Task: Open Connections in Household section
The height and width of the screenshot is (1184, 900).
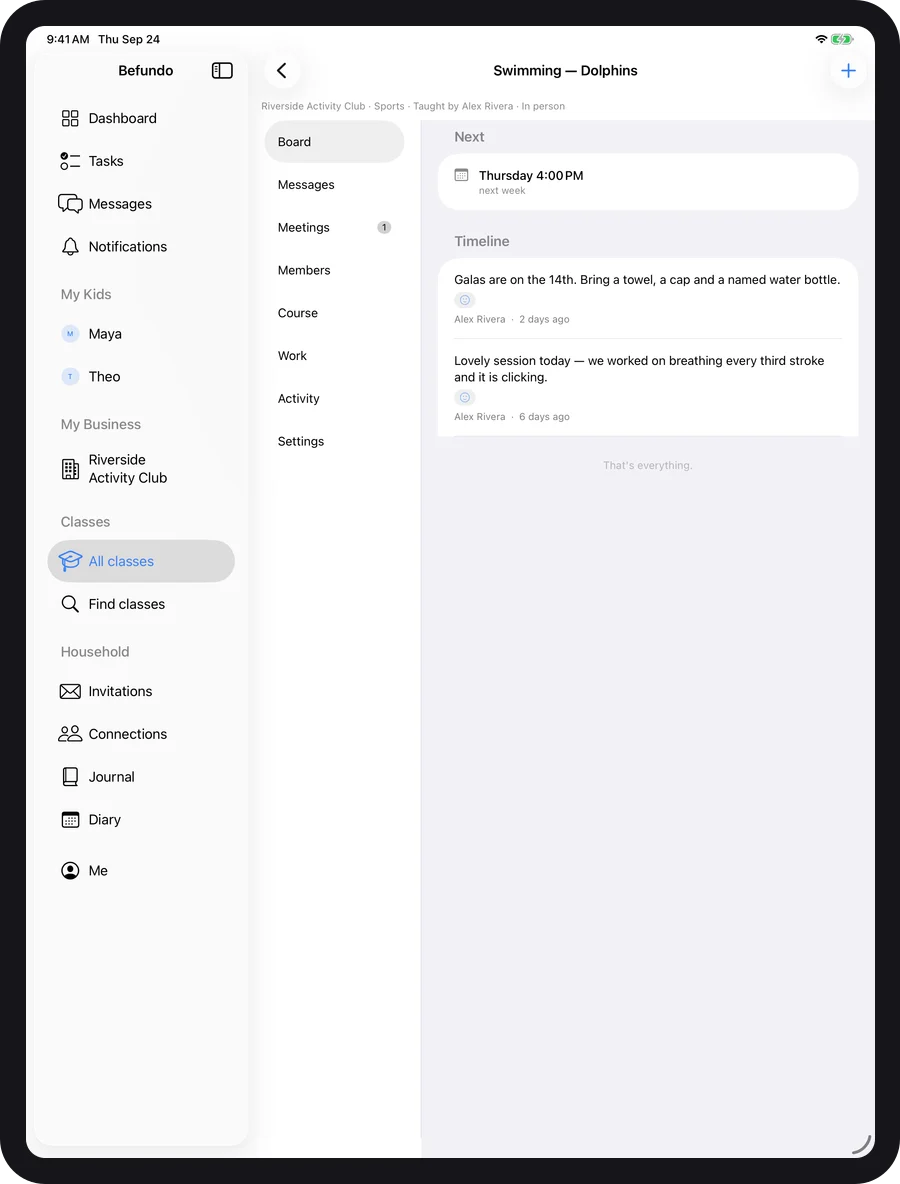Action: [x=141, y=734]
